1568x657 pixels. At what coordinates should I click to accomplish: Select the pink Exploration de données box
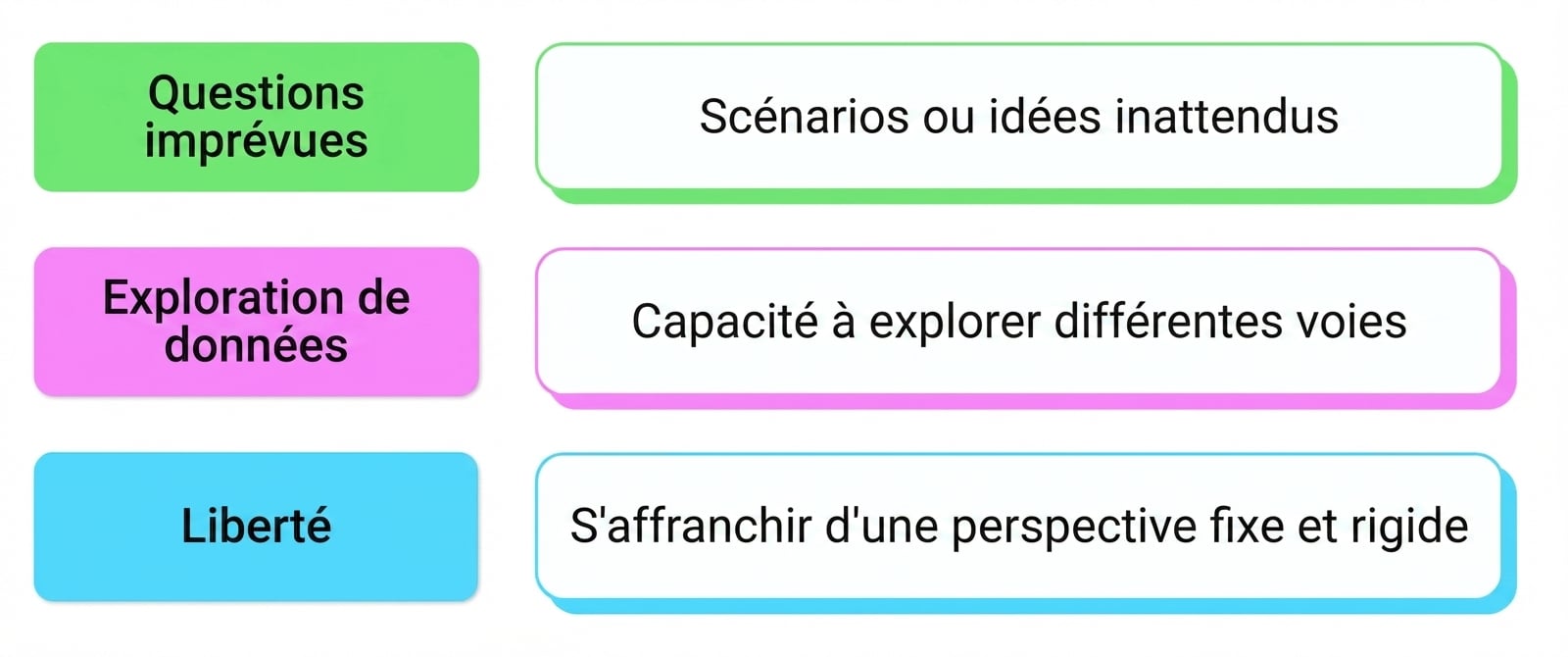(257, 322)
